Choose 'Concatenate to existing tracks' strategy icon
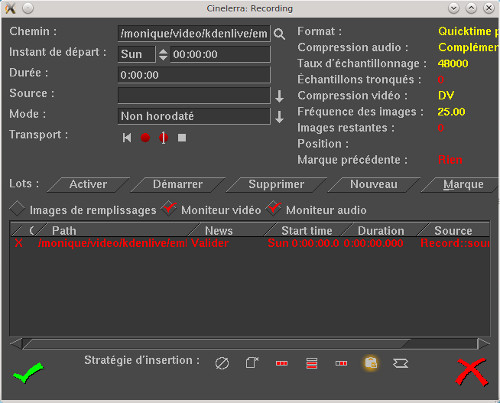The height and width of the screenshot is (403, 500). pyautogui.click(x=341, y=363)
